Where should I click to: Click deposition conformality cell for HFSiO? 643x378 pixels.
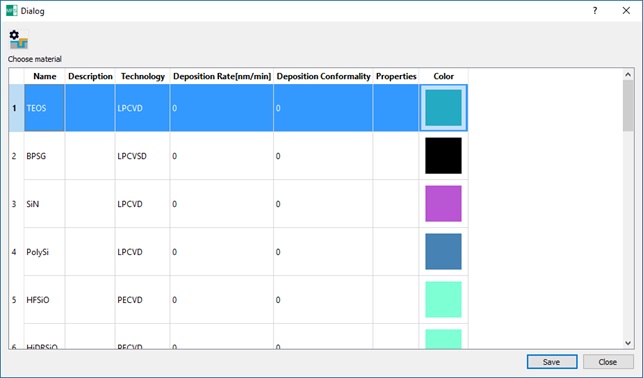pos(323,300)
